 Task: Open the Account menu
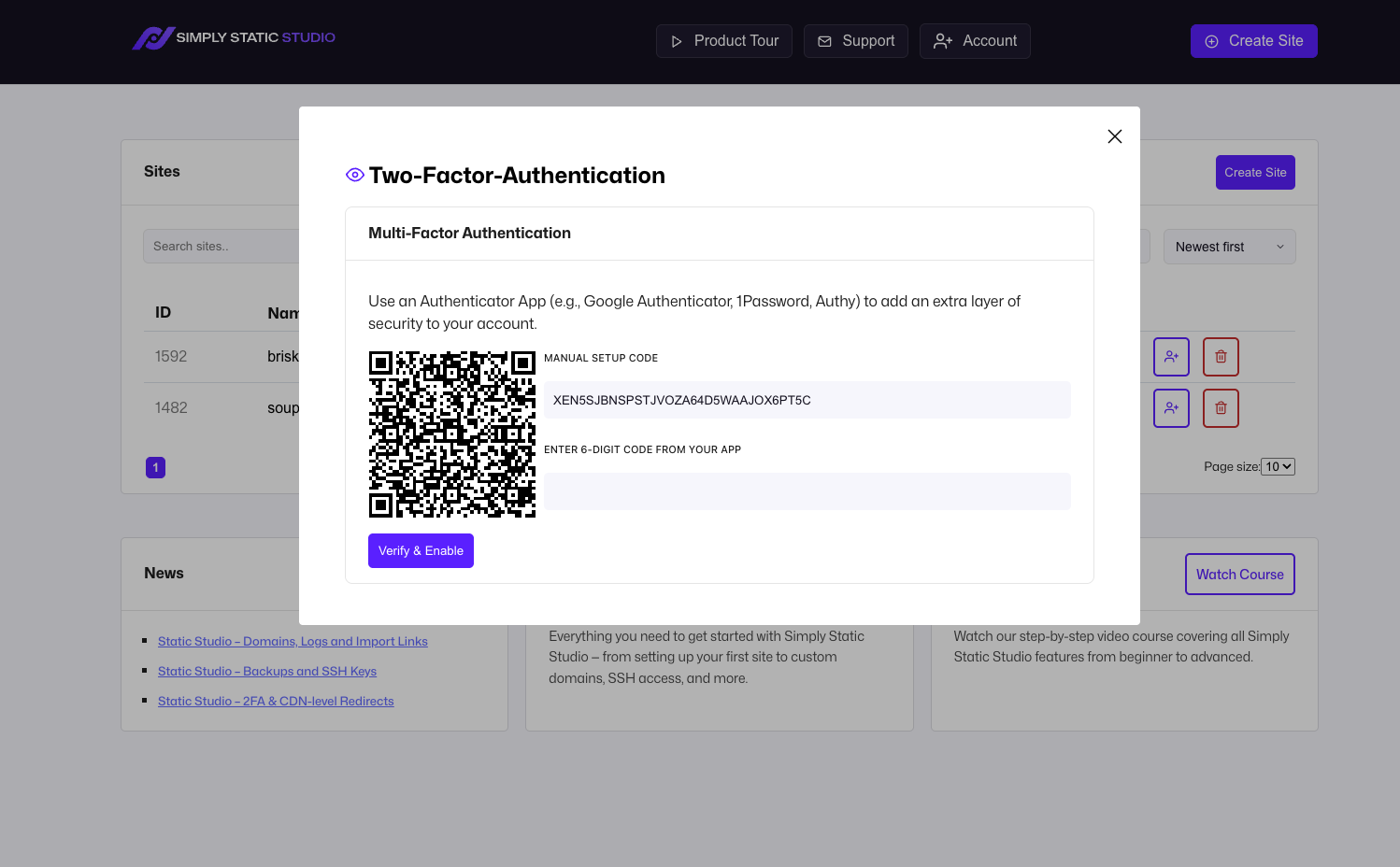pos(975,41)
